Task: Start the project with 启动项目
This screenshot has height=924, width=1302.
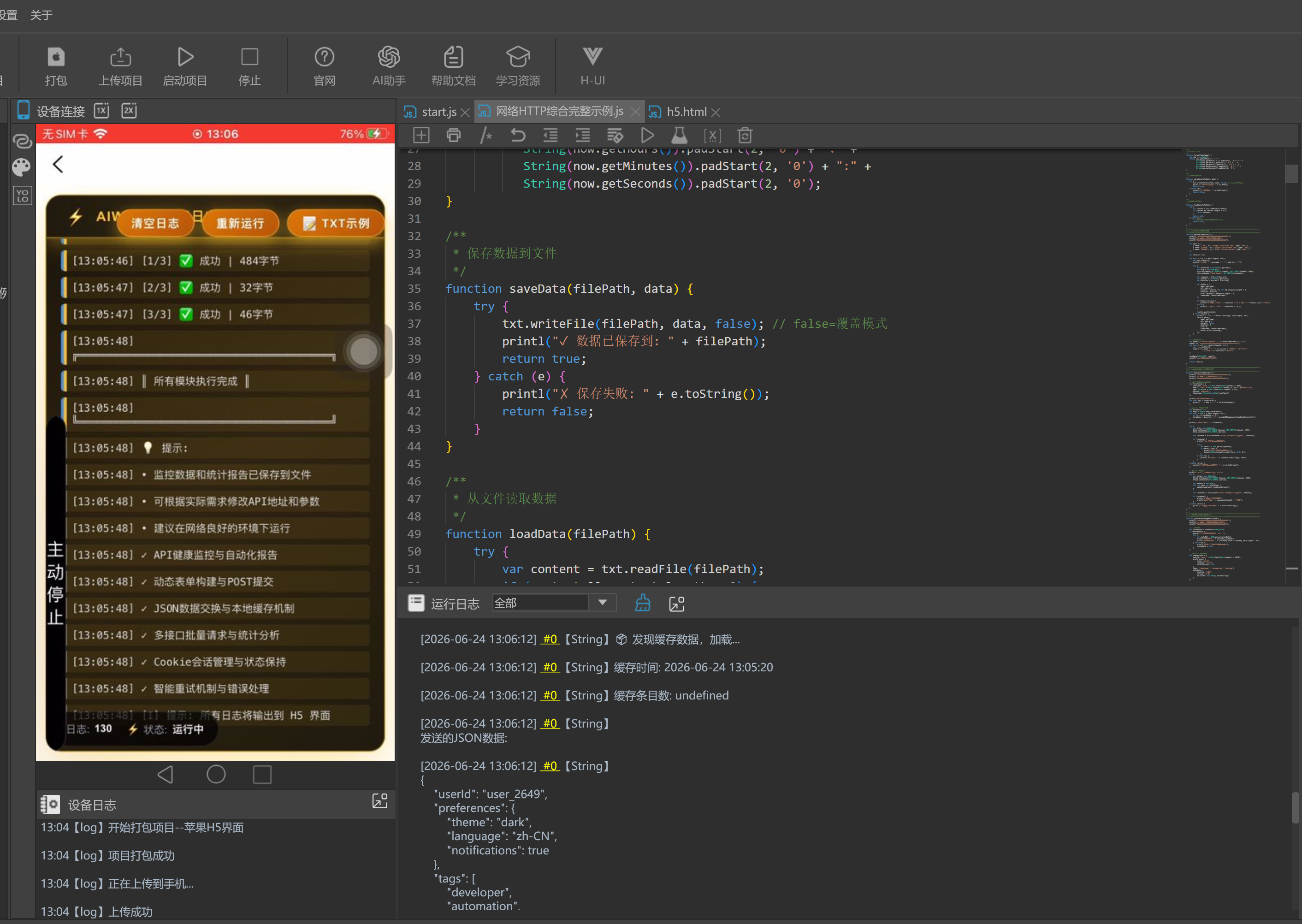Action: coord(185,65)
